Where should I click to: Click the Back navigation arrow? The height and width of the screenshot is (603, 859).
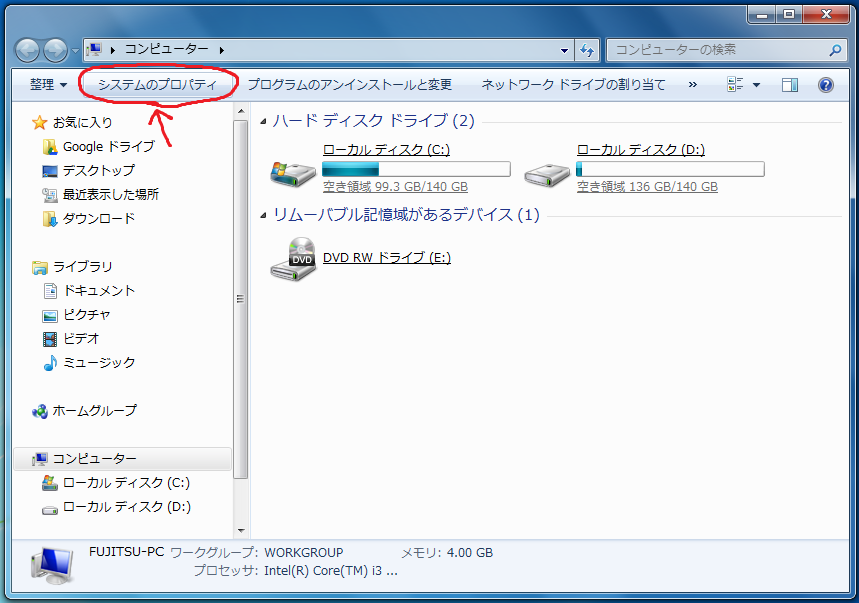27,50
